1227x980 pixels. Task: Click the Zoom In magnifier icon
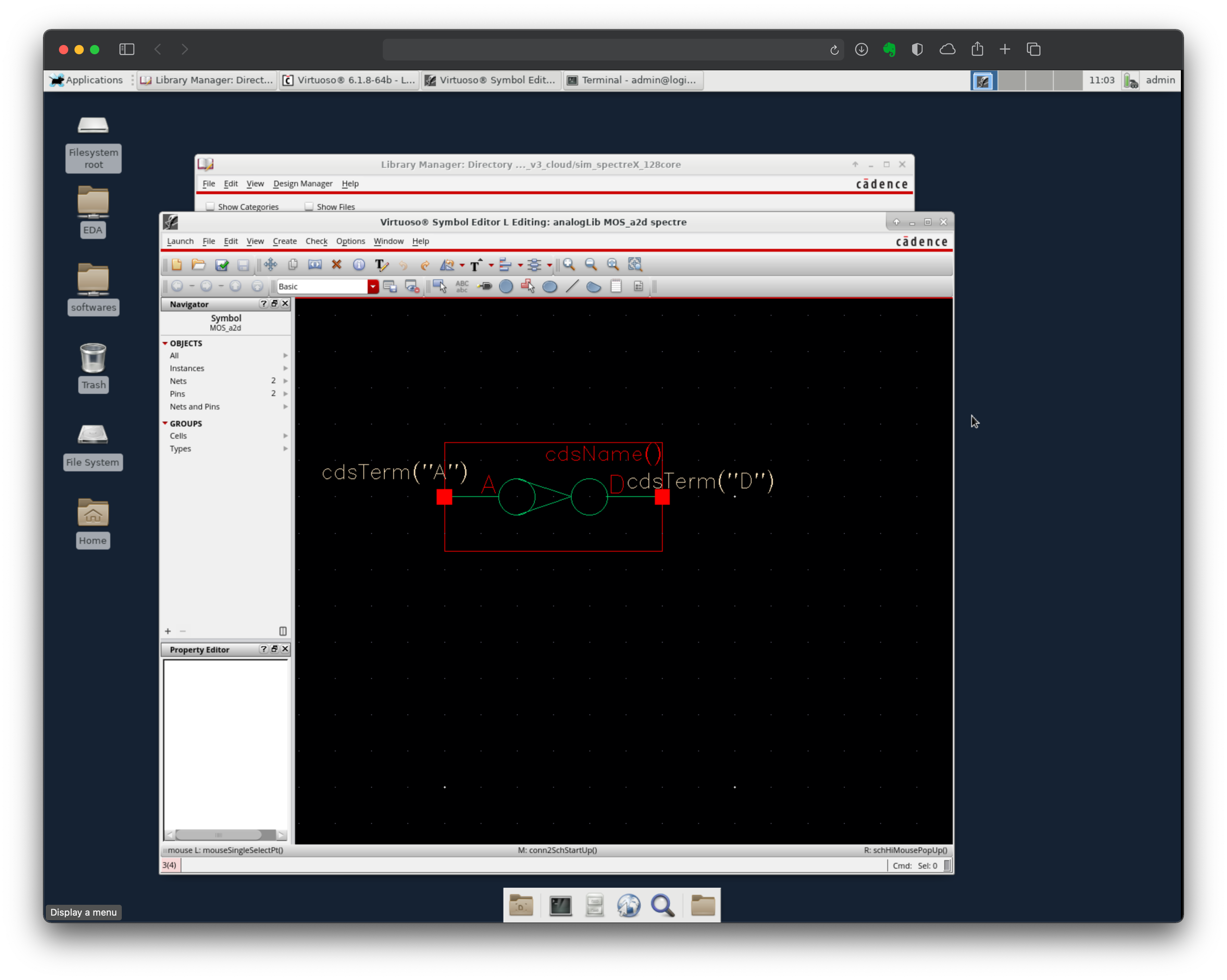(569, 264)
